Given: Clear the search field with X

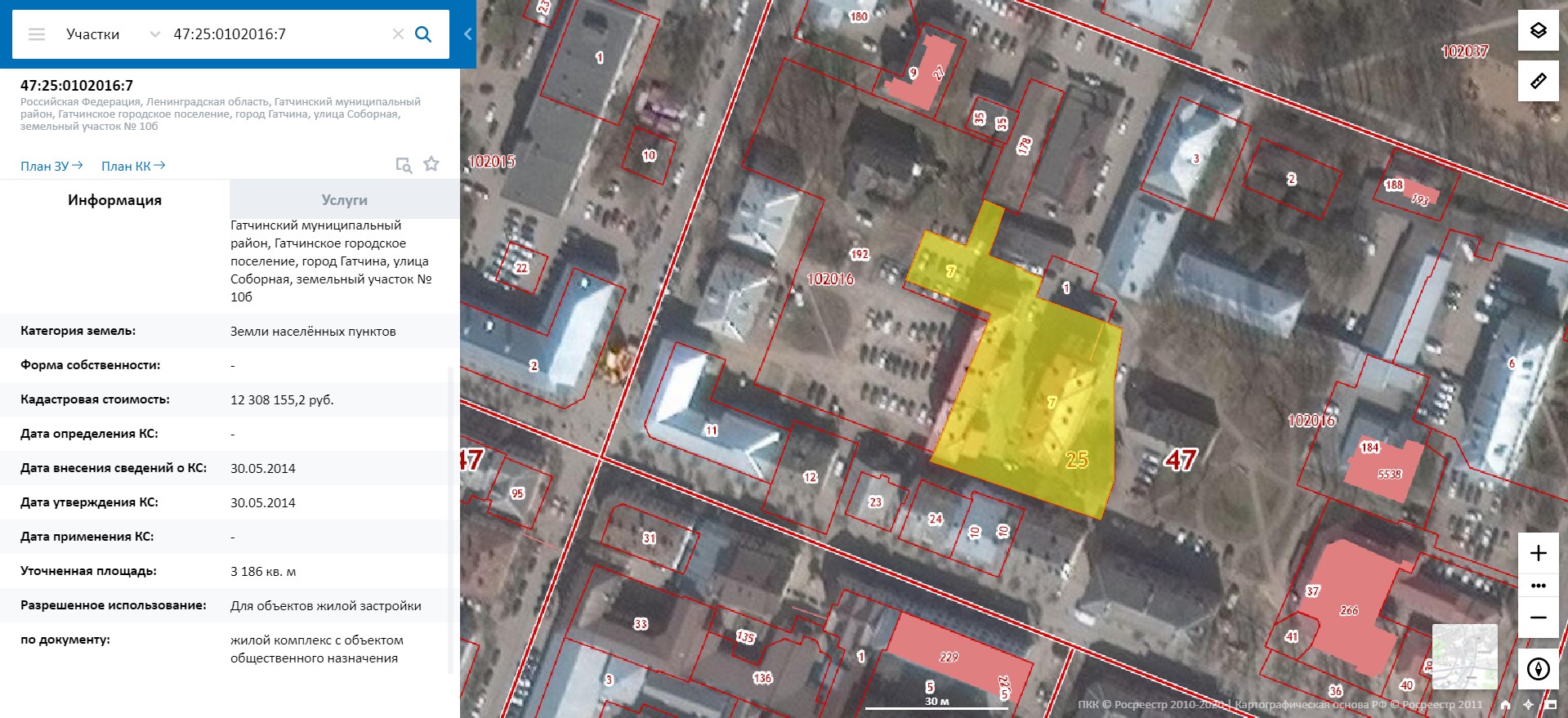Looking at the screenshot, I should (398, 34).
